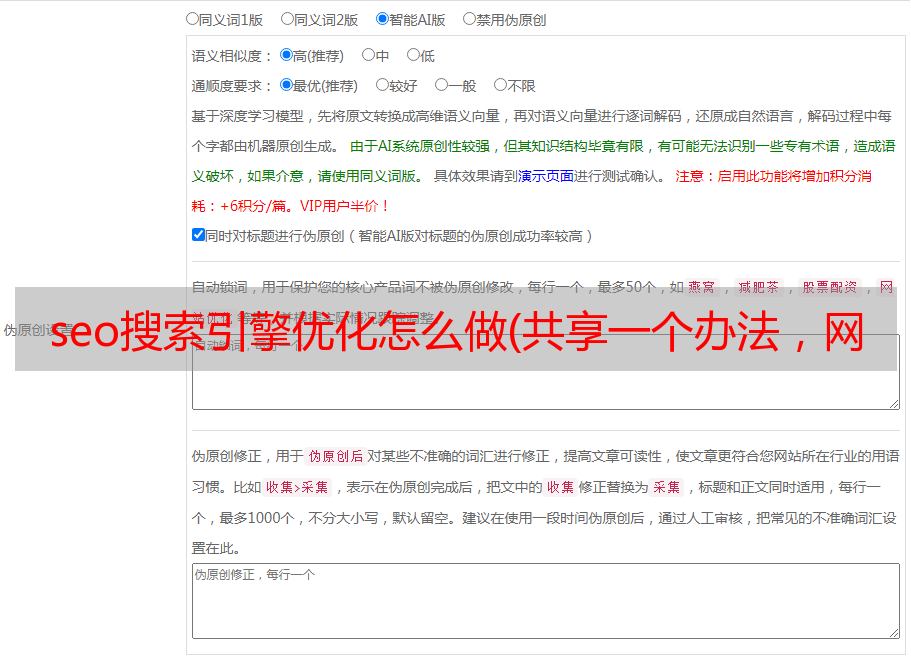Screen dimensions: 911x658
Task: Set 通顺度要求 to 最优(推荐)
Action: click(x=286, y=85)
